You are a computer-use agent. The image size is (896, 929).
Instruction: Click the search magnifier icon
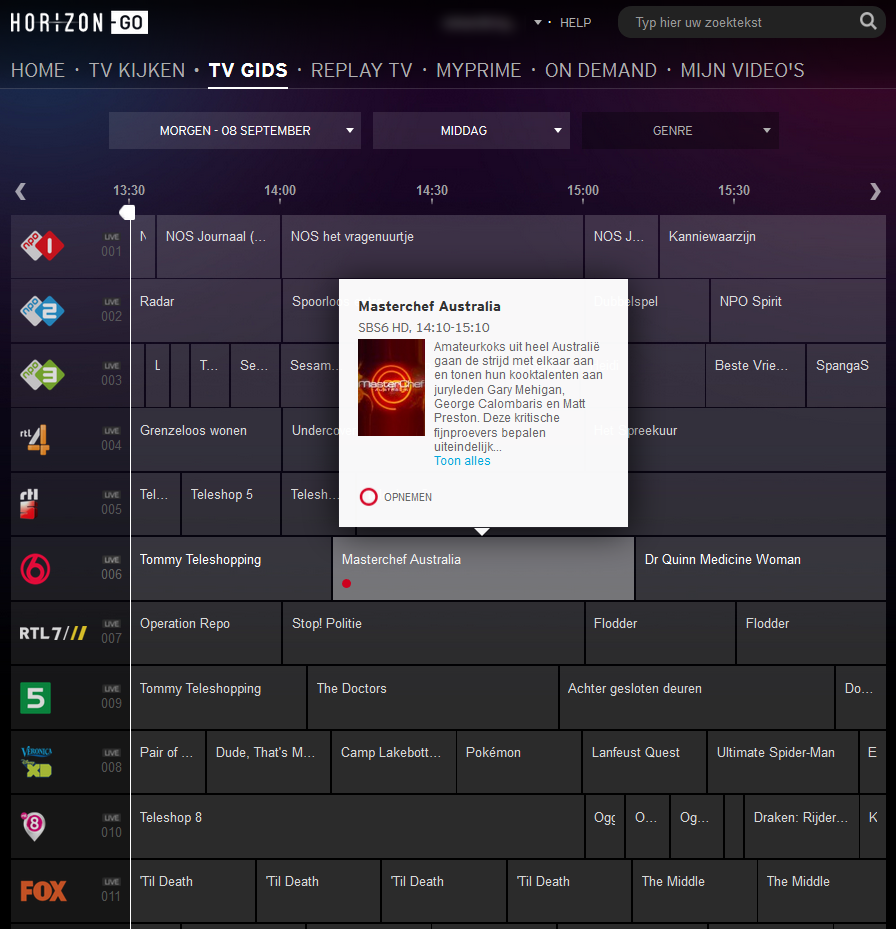(868, 21)
